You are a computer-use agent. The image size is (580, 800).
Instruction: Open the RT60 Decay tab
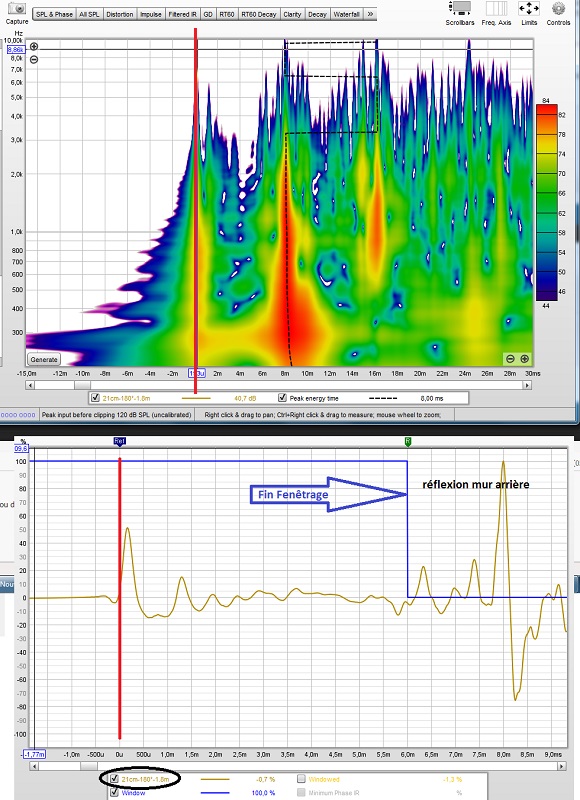(x=259, y=14)
